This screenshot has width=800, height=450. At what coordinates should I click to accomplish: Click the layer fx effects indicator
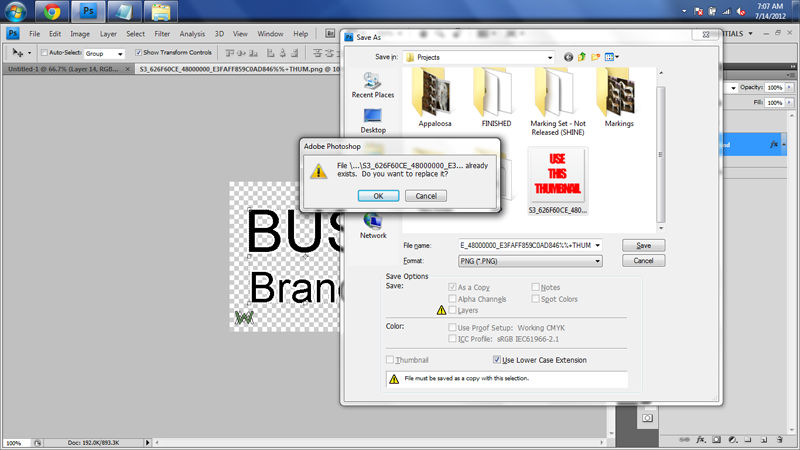pyautogui.click(x=774, y=144)
